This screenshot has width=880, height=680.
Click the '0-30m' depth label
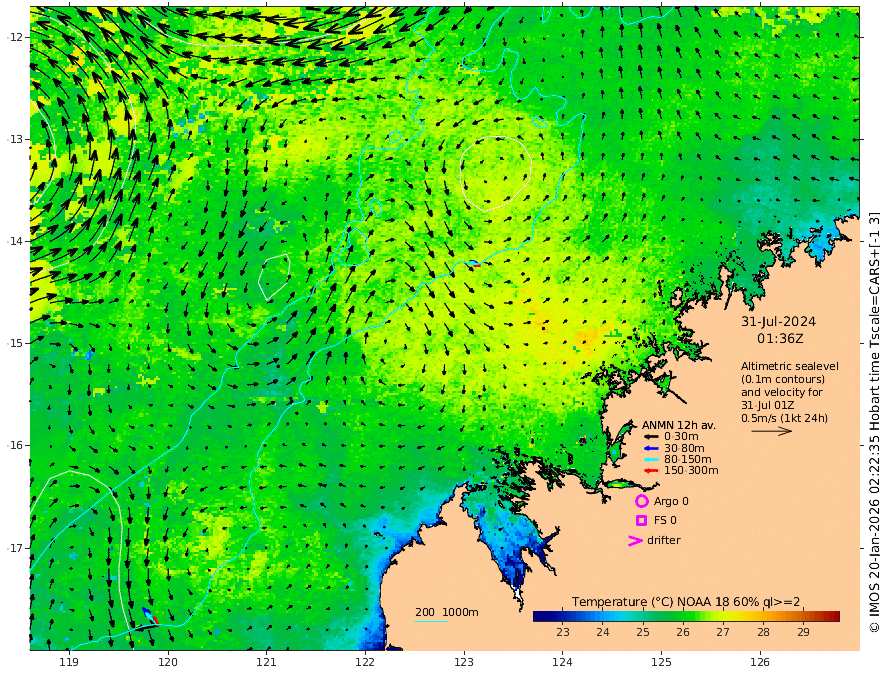coord(681,437)
